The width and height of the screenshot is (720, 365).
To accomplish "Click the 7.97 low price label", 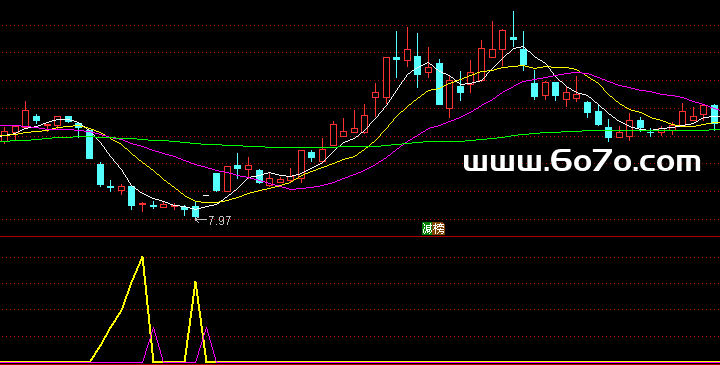I will [219, 221].
